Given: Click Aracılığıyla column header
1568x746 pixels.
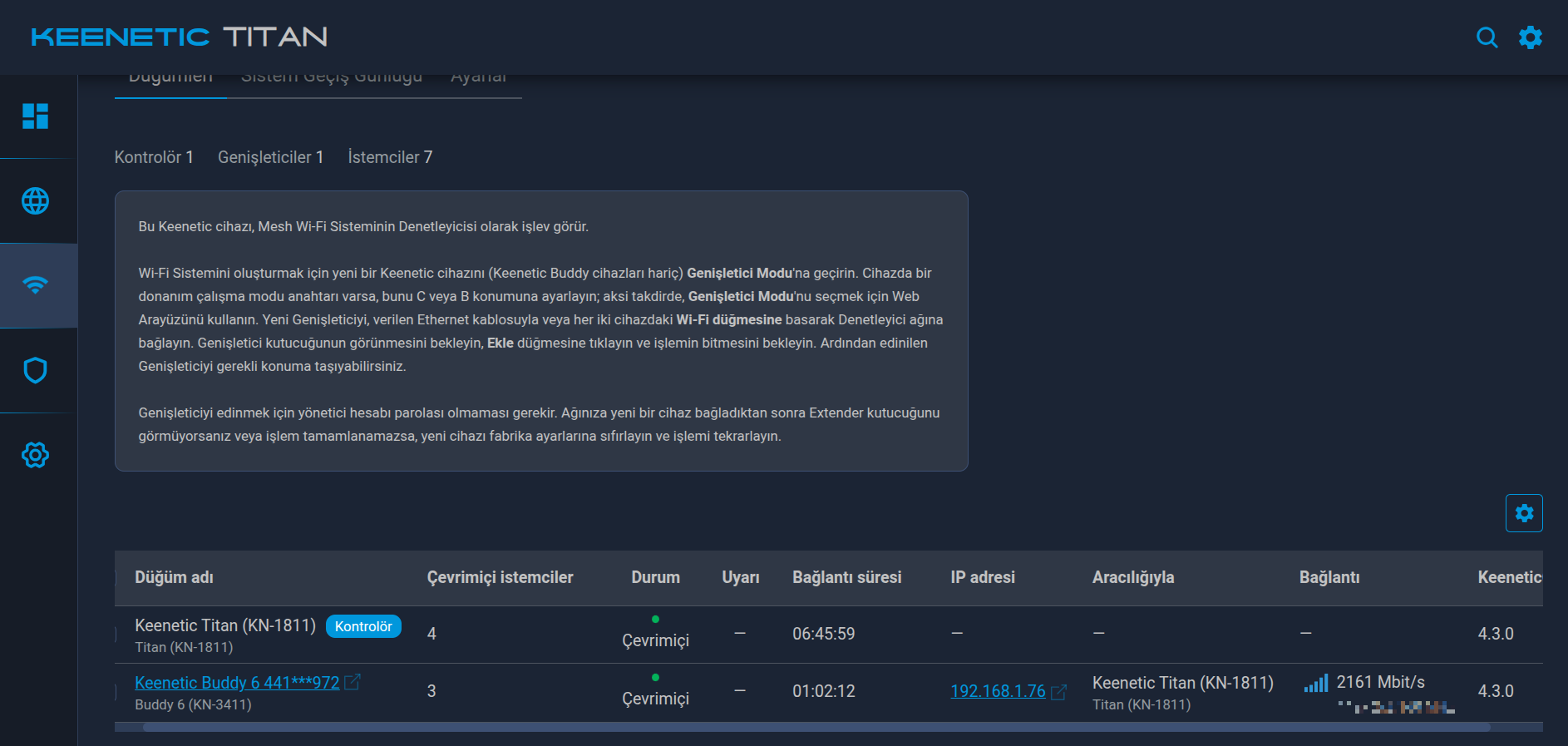Looking at the screenshot, I should click(1132, 577).
